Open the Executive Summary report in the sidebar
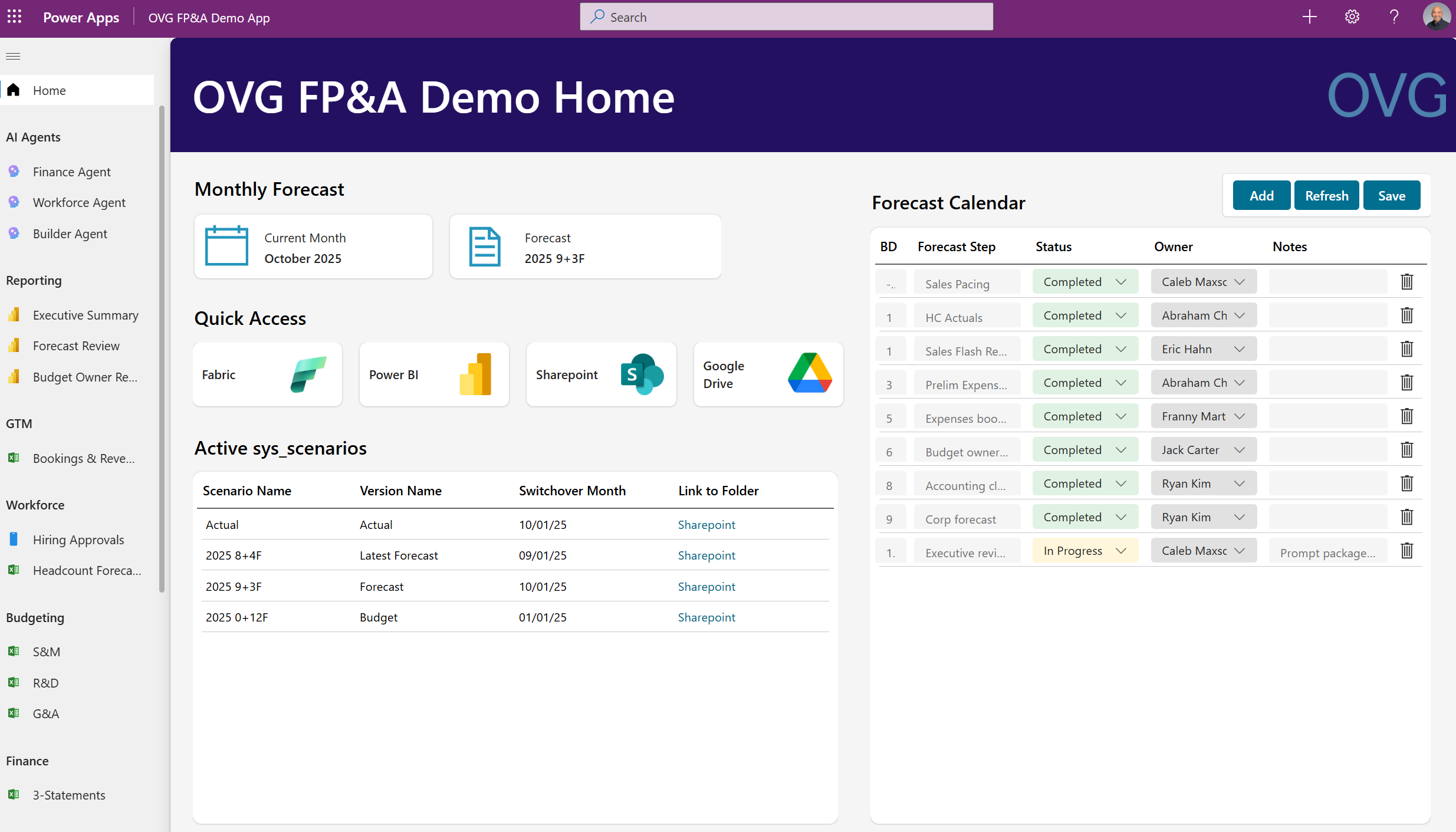 (86, 315)
